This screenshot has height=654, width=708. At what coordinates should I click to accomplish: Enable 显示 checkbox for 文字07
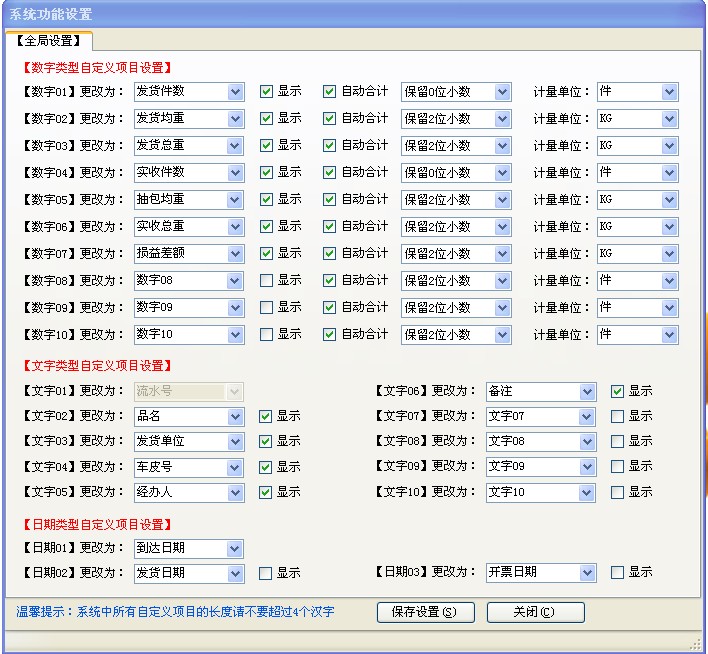[x=617, y=416]
